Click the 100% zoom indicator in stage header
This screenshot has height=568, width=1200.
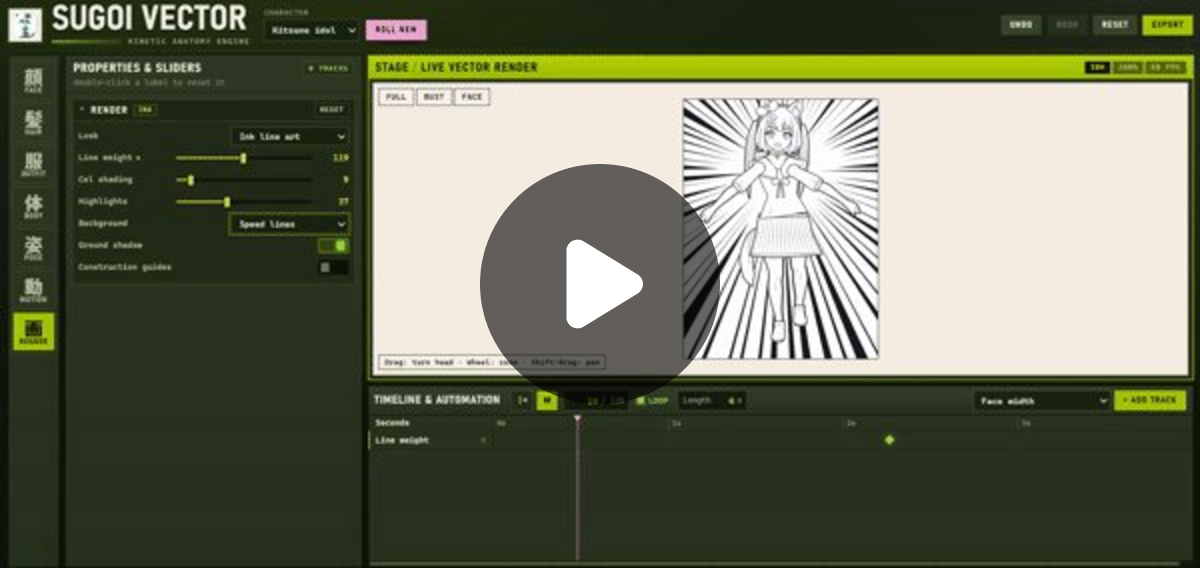(x=1128, y=68)
